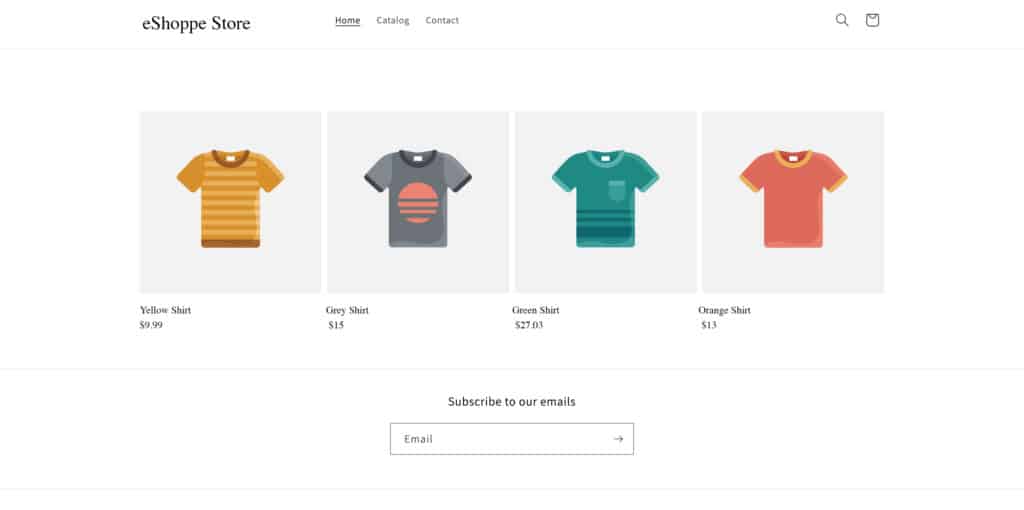Click the green pocket shirt image
Screen dimensions: 1024x510
tap(605, 202)
